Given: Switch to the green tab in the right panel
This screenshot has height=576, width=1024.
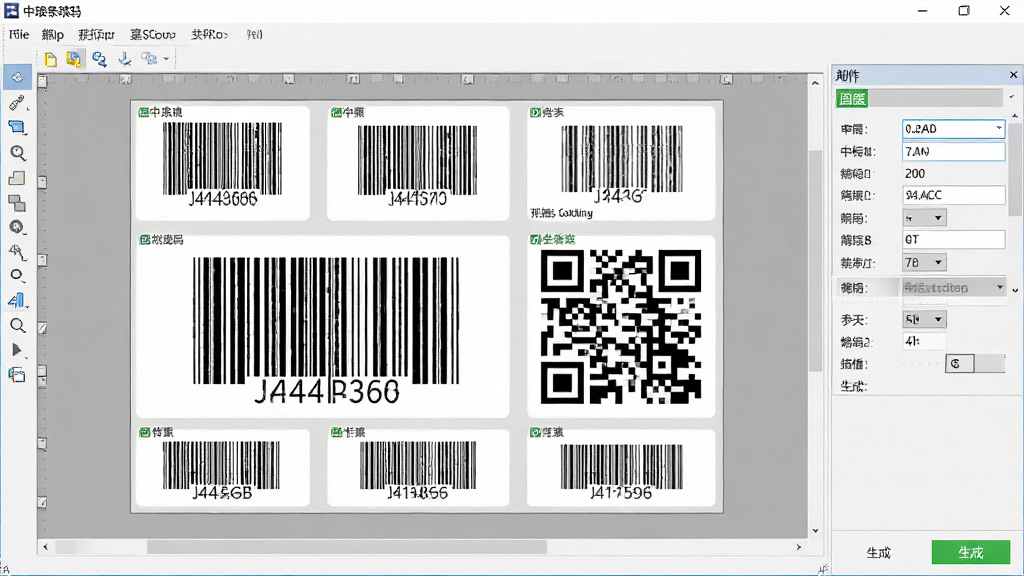Looking at the screenshot, I should pos(852,99).
